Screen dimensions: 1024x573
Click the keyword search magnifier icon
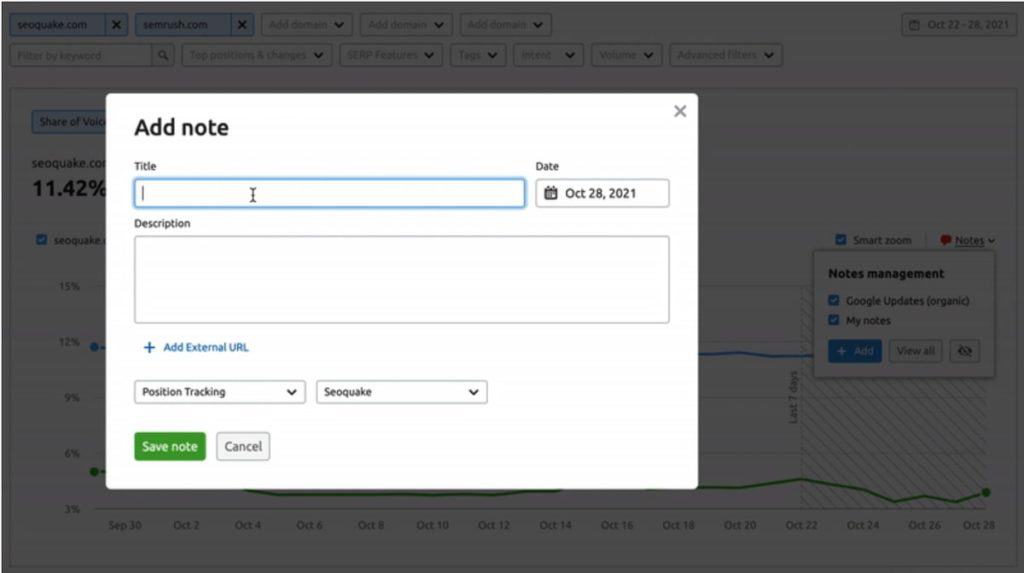click(x=163, y=56)
